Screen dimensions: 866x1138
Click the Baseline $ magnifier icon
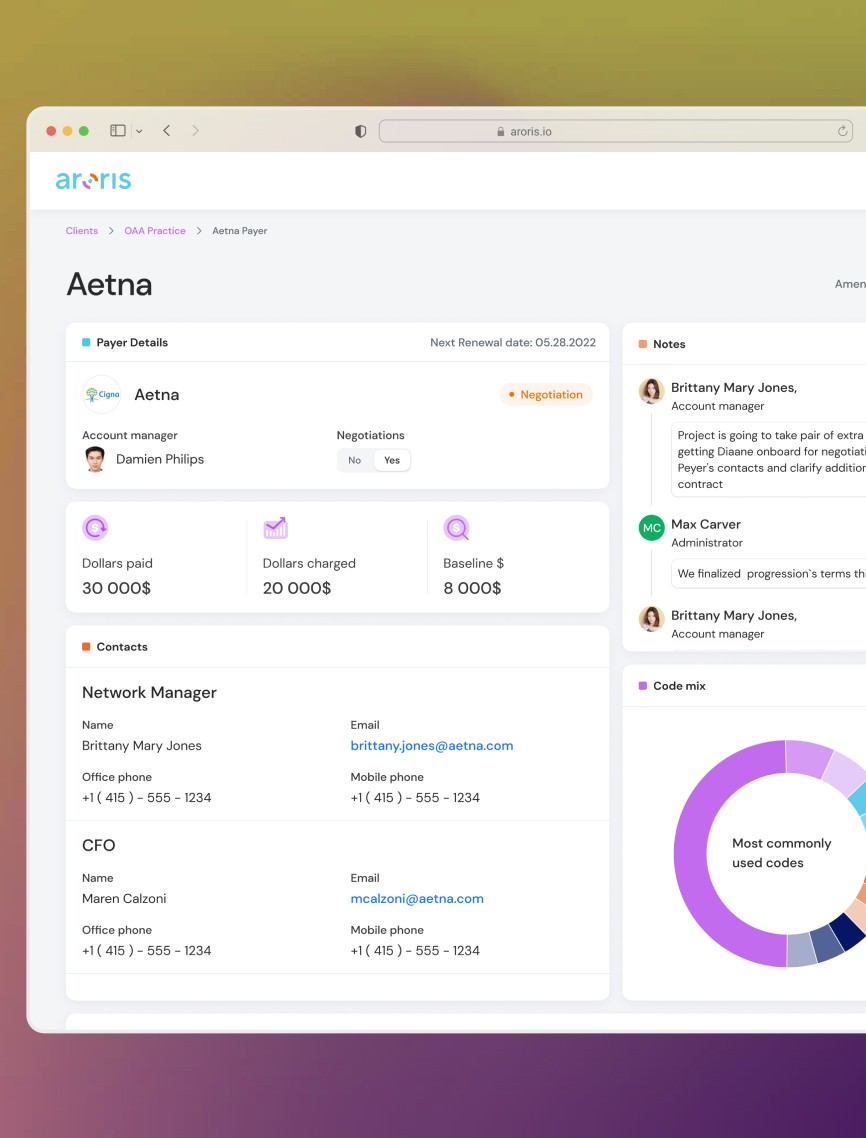457,528
